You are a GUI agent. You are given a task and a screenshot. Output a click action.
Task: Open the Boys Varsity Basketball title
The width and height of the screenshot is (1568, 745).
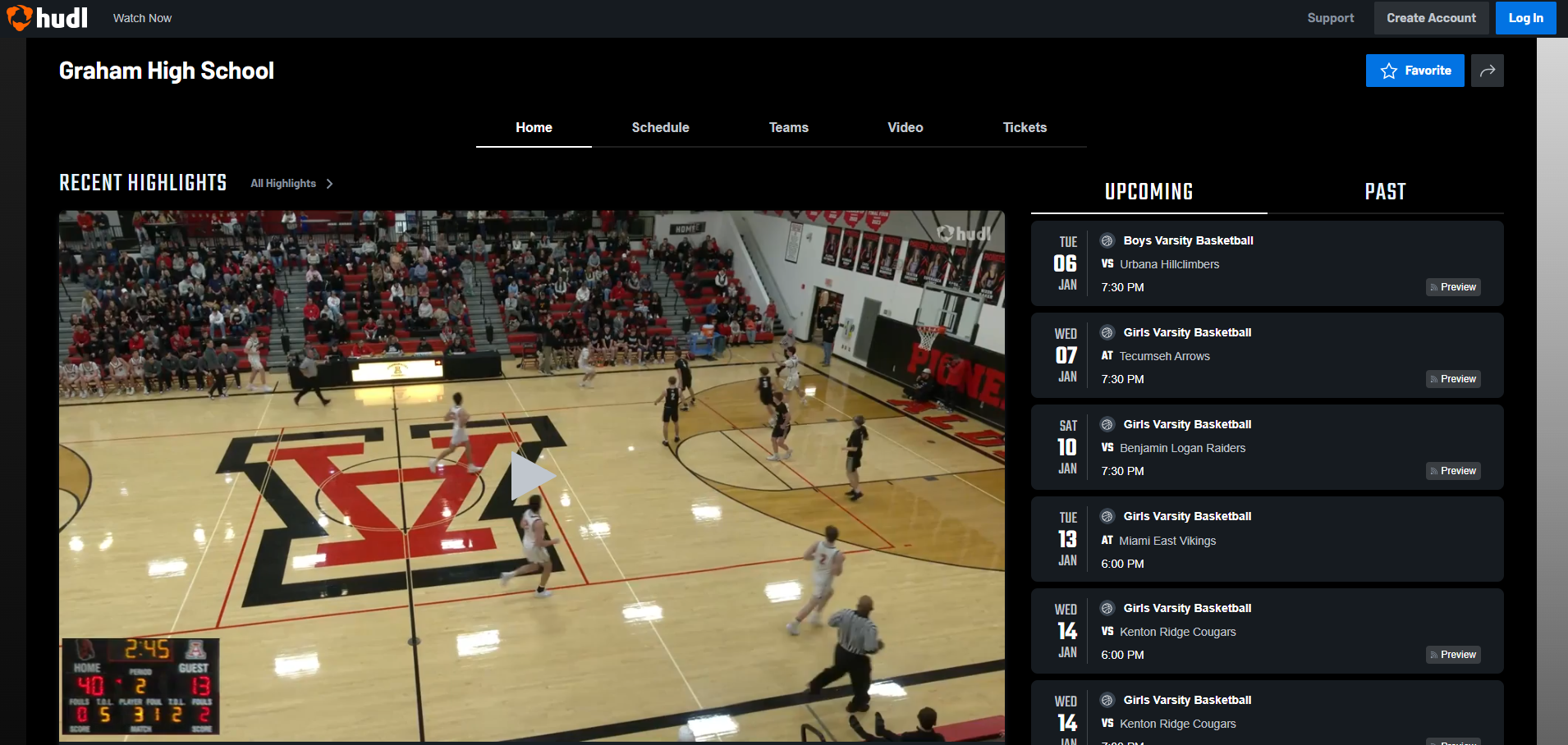coord(1188,240)
